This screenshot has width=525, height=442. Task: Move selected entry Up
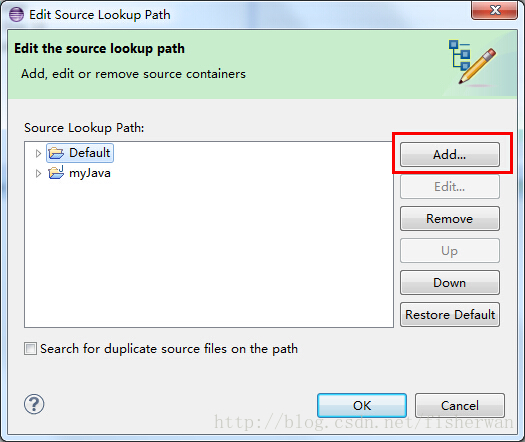pos(450,250)
